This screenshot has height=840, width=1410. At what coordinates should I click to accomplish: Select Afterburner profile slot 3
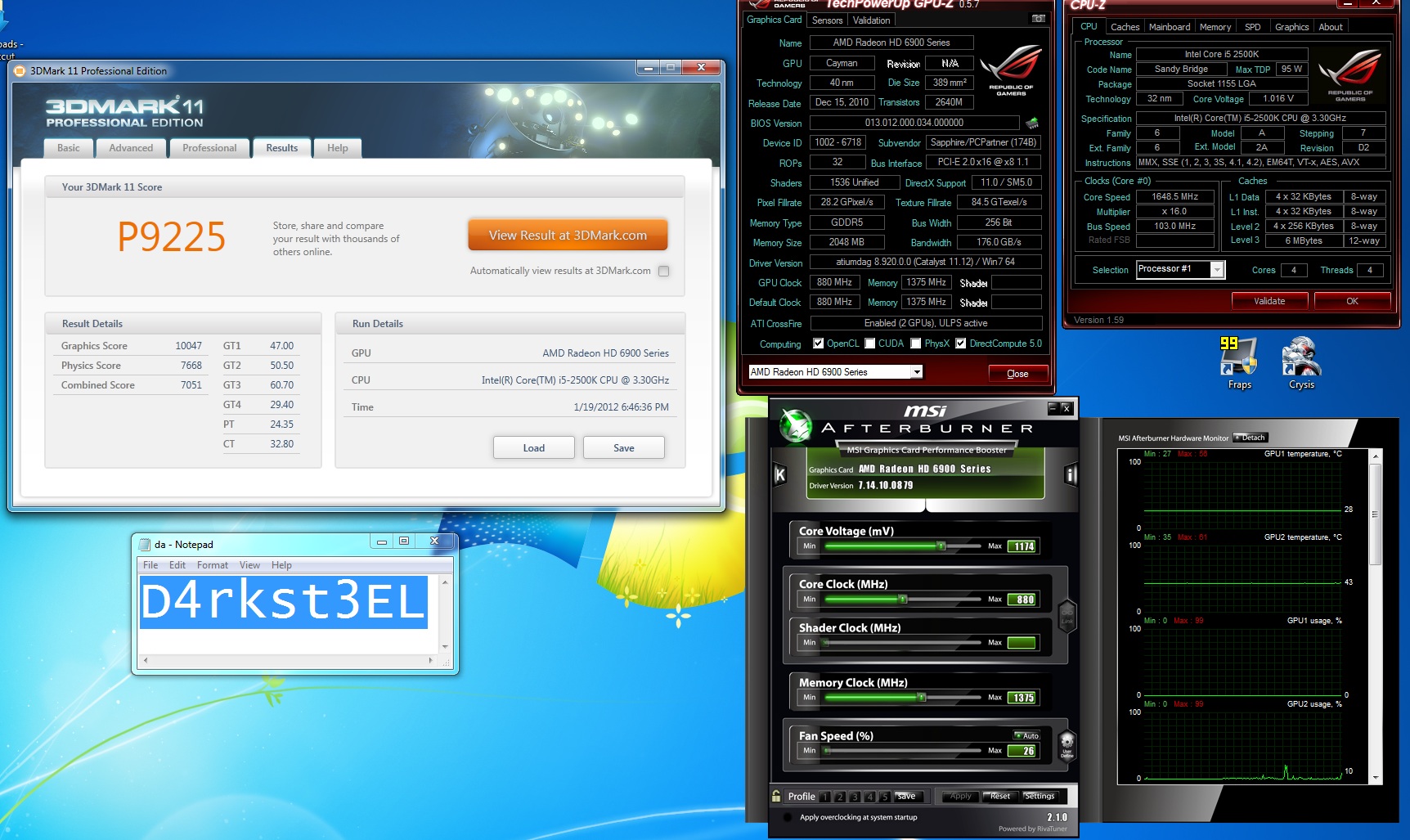click(855, 797)
